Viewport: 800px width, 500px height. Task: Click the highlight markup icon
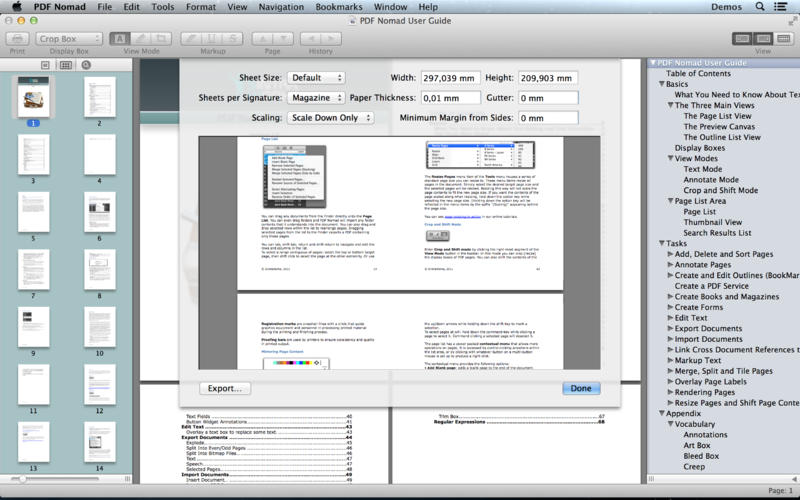click(190, 39)
